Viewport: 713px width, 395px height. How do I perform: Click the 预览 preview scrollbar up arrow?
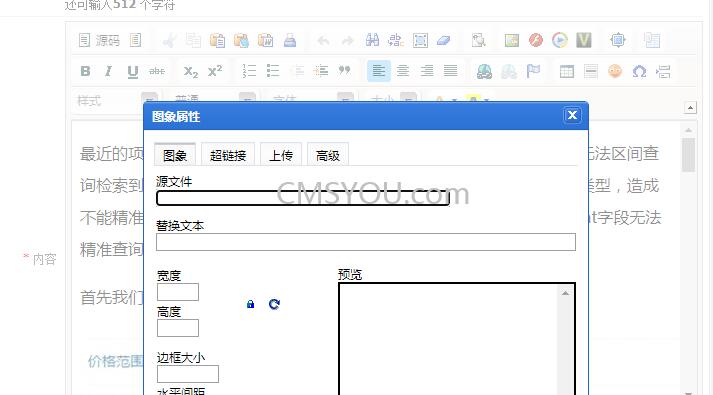[565, 293]
